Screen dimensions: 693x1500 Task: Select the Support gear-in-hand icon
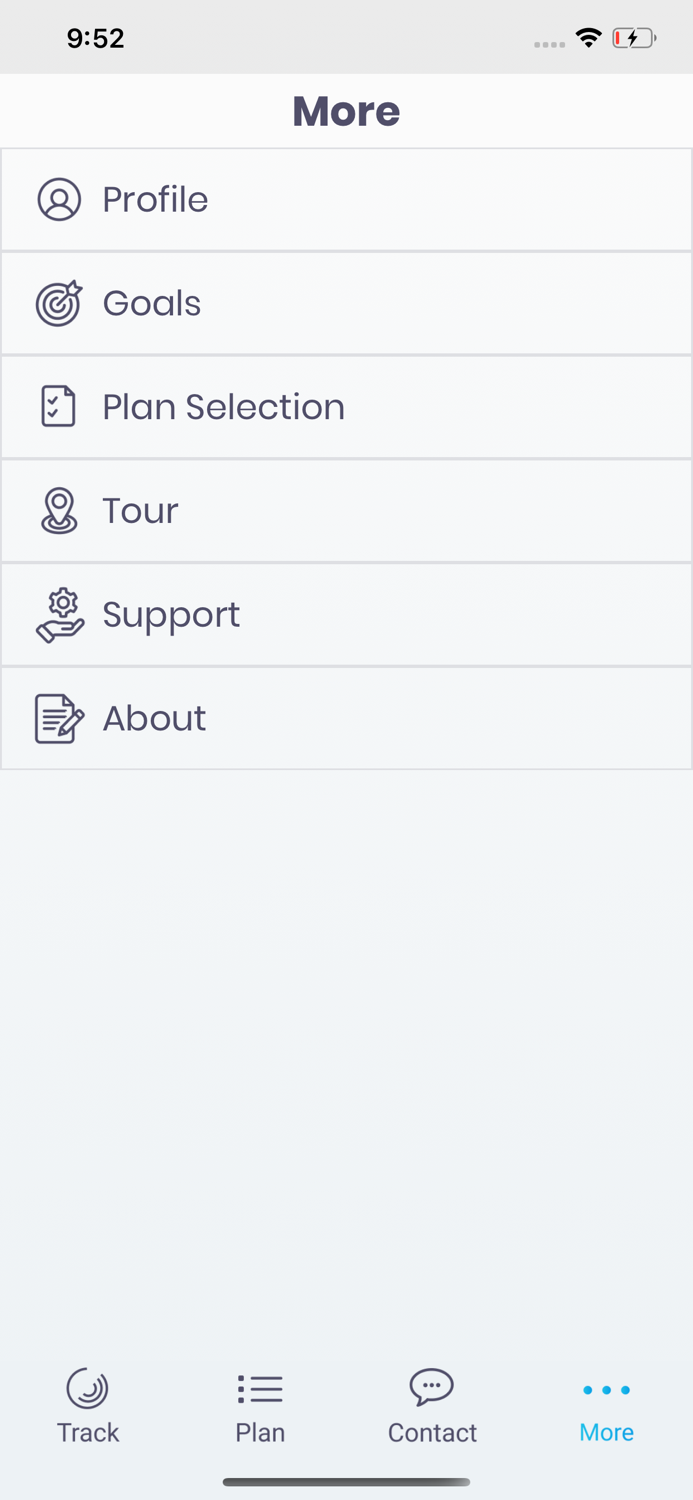[x=60, y=614]
